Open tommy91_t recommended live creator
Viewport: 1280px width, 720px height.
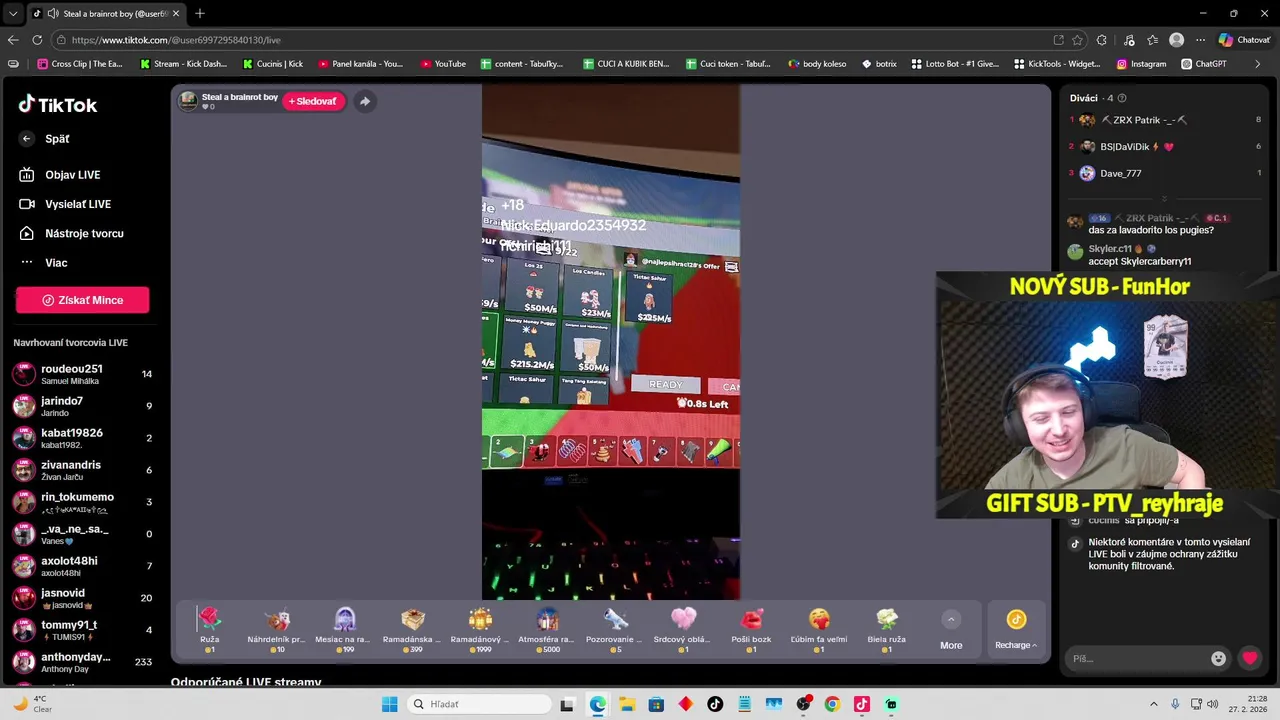pyautogui.click(x=82, y=630)
